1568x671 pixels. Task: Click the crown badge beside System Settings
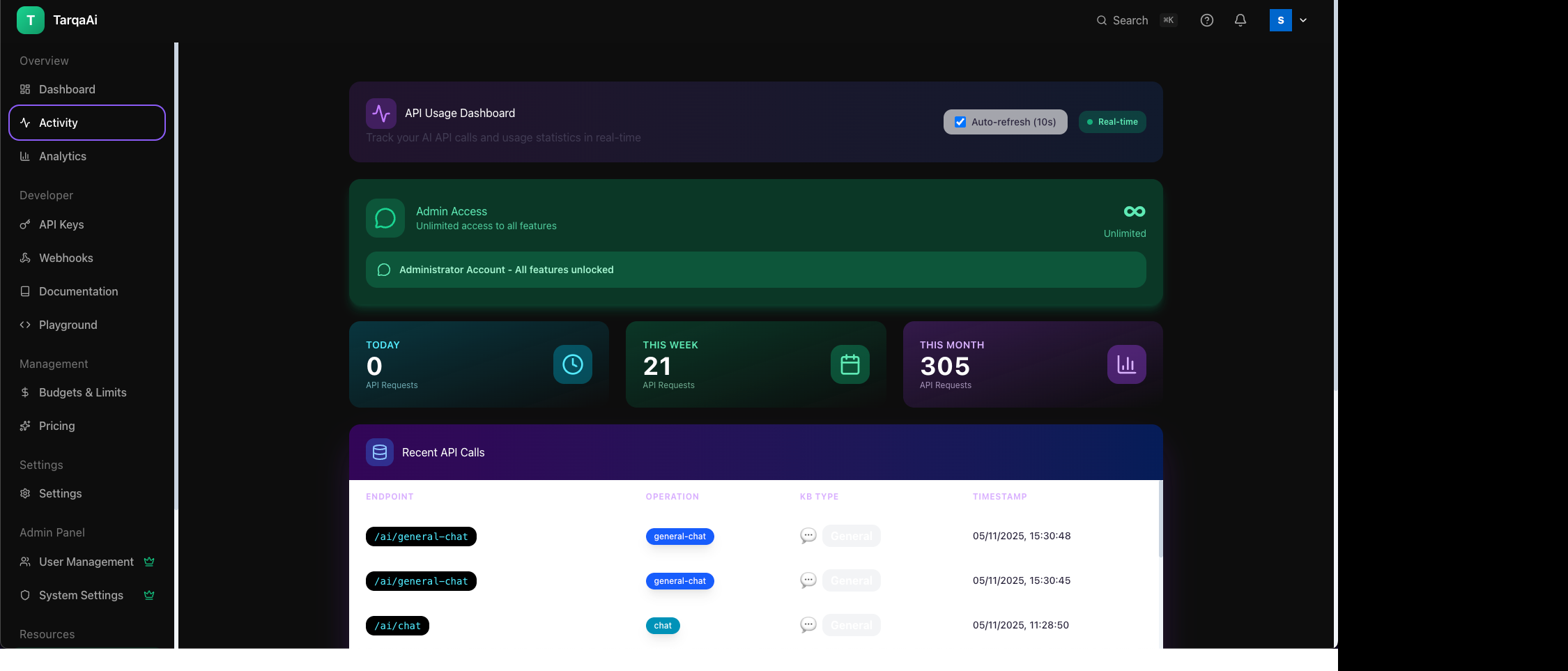tap(149, 595)
